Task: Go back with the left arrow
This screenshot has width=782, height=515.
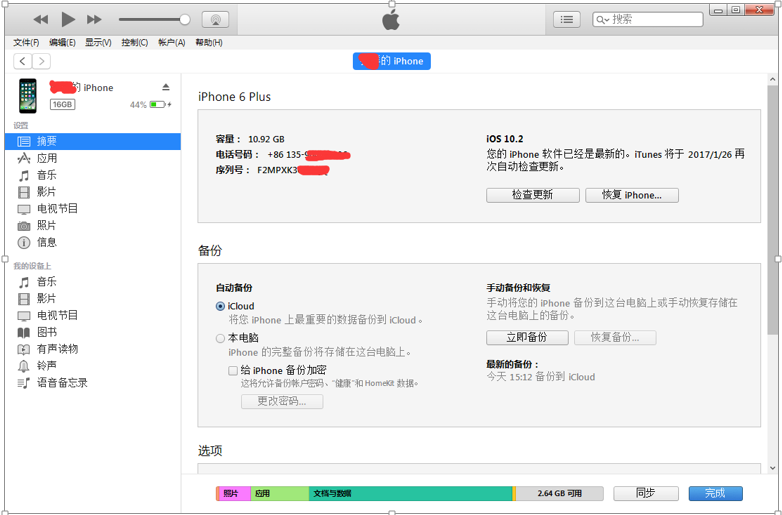Action: (x=22, y=61)
